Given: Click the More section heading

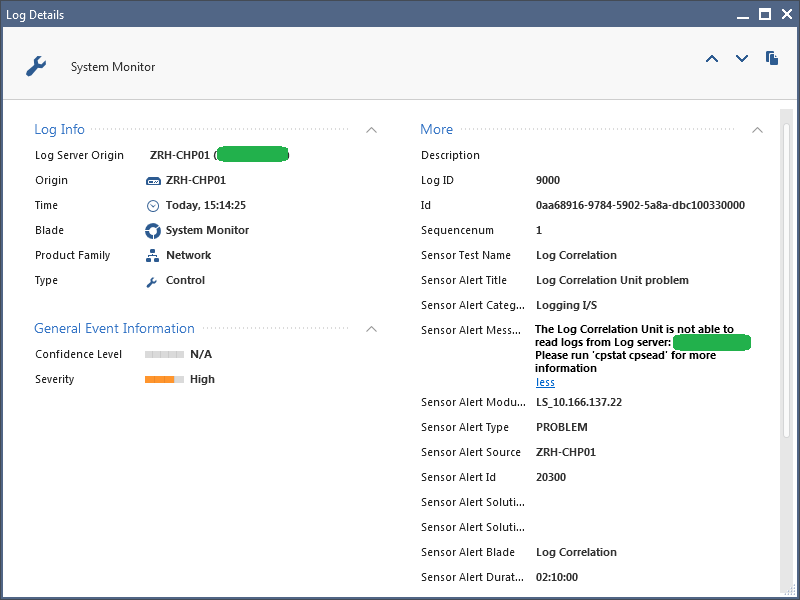Looking at the screenshot, I should pyautogui.click(x=437, y=130).
